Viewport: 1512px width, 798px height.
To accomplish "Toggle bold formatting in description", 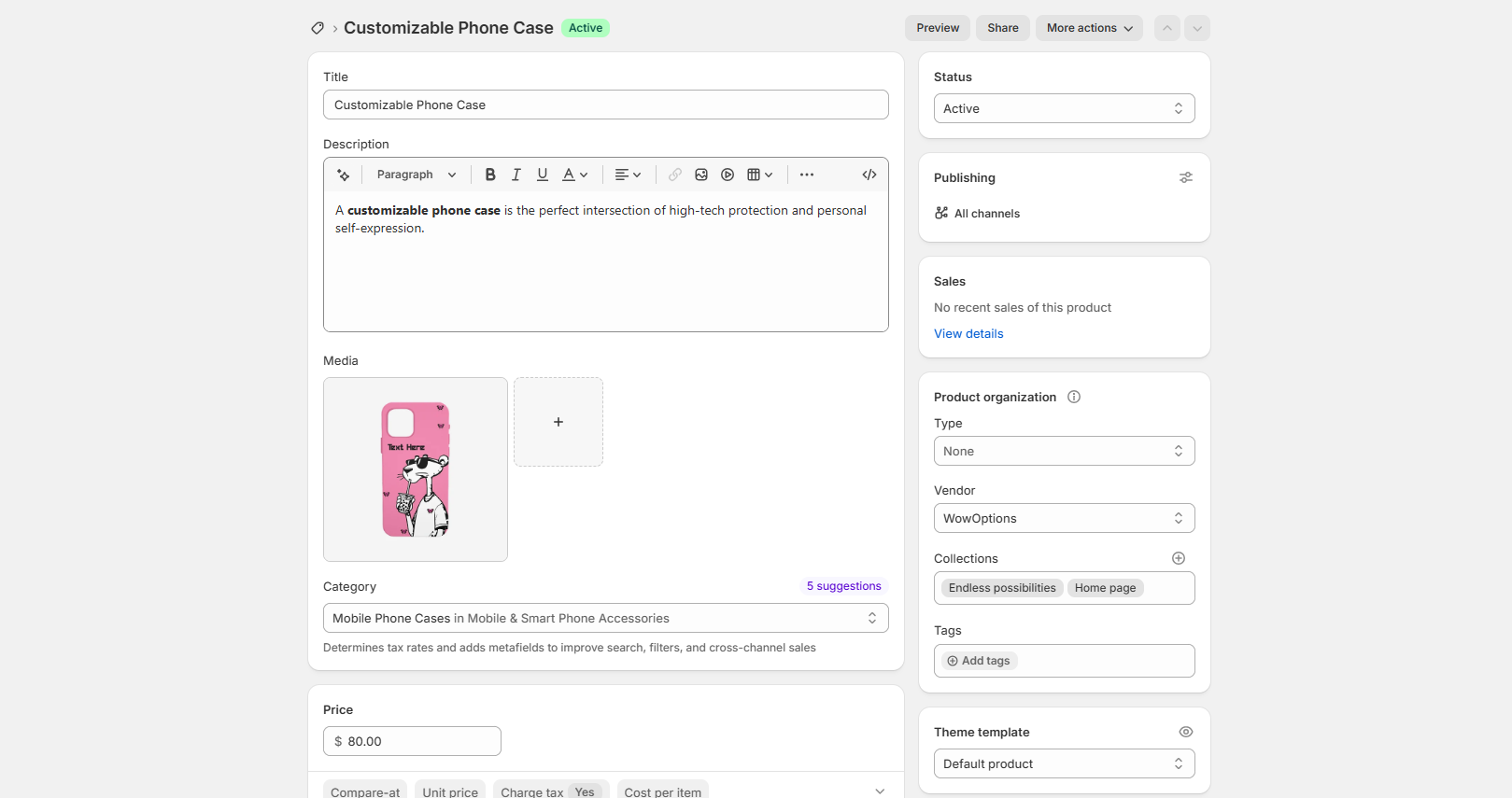I will click(x=490, y=175).
